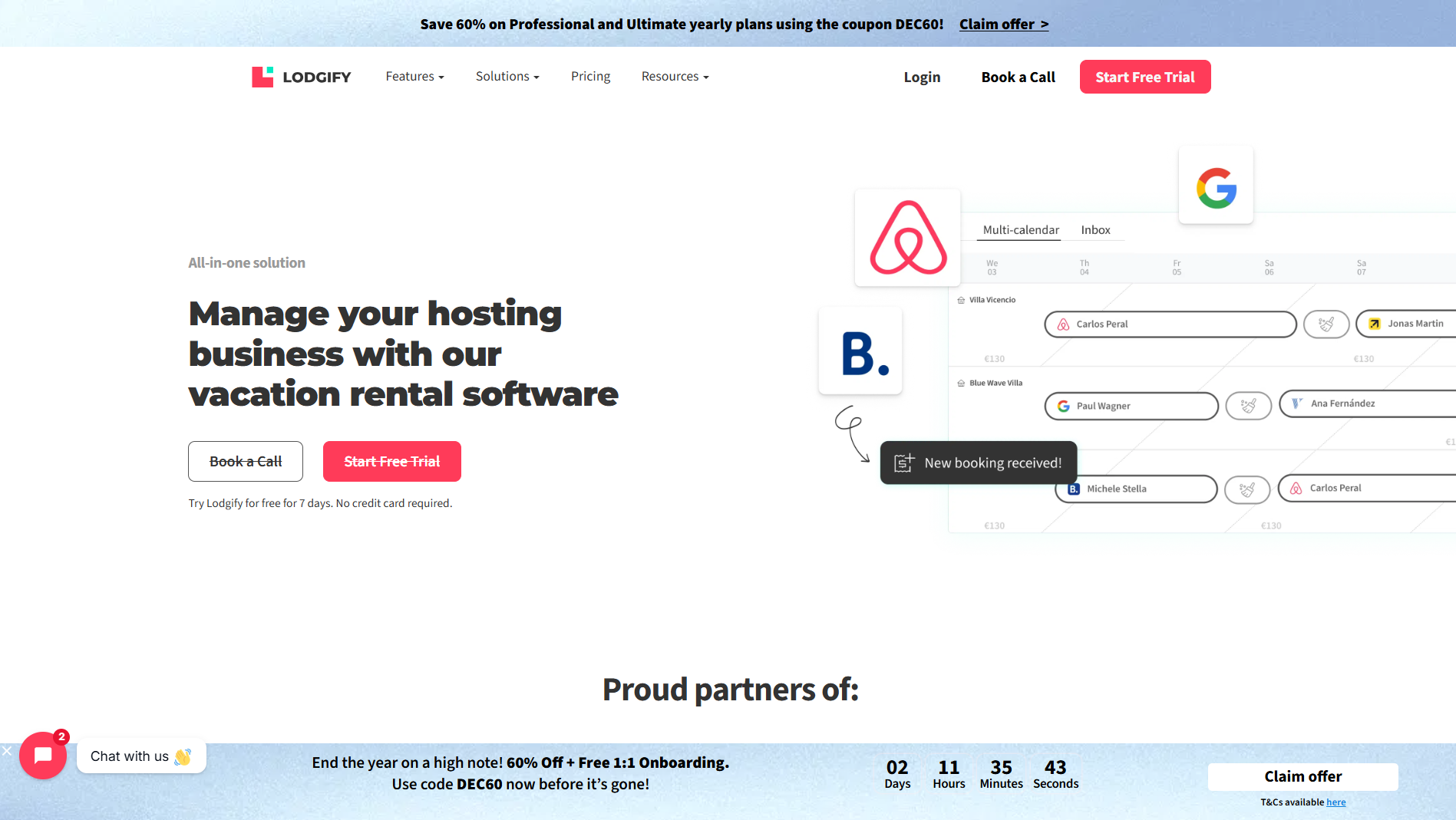This screenshot has width=1456, height=820.
Task: Click the Airbnb logo card
Action: (x=908, y=238)
